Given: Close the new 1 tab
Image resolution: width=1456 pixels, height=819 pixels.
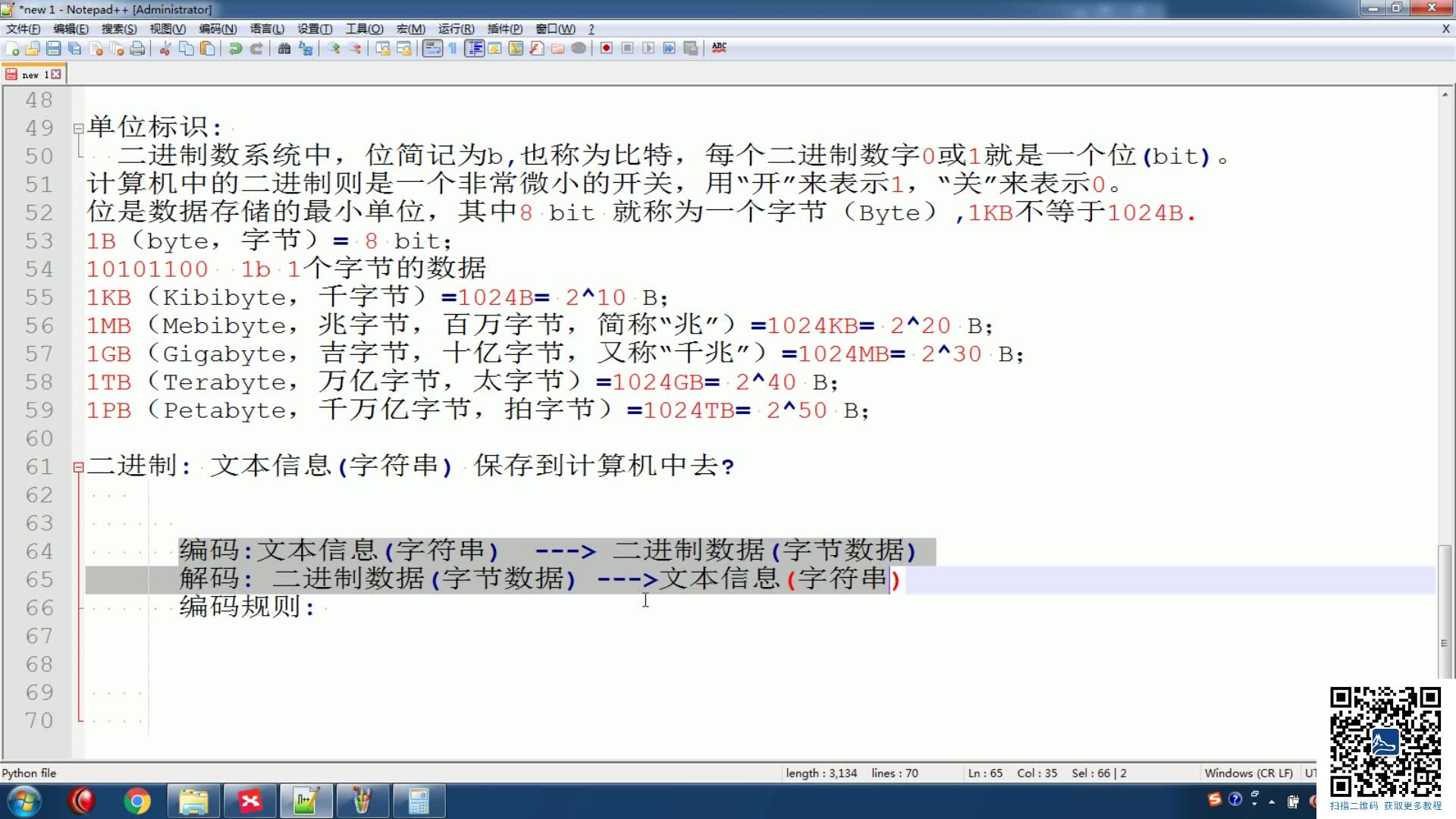Looking at the screenshot, I should click(x=56, y=74).
